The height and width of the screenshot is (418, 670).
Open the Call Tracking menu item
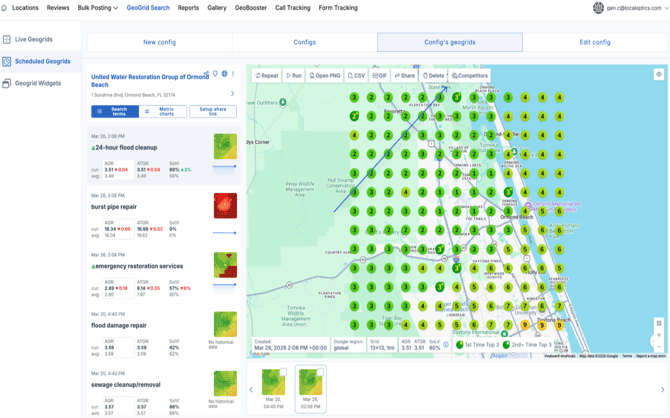[292, 8]
